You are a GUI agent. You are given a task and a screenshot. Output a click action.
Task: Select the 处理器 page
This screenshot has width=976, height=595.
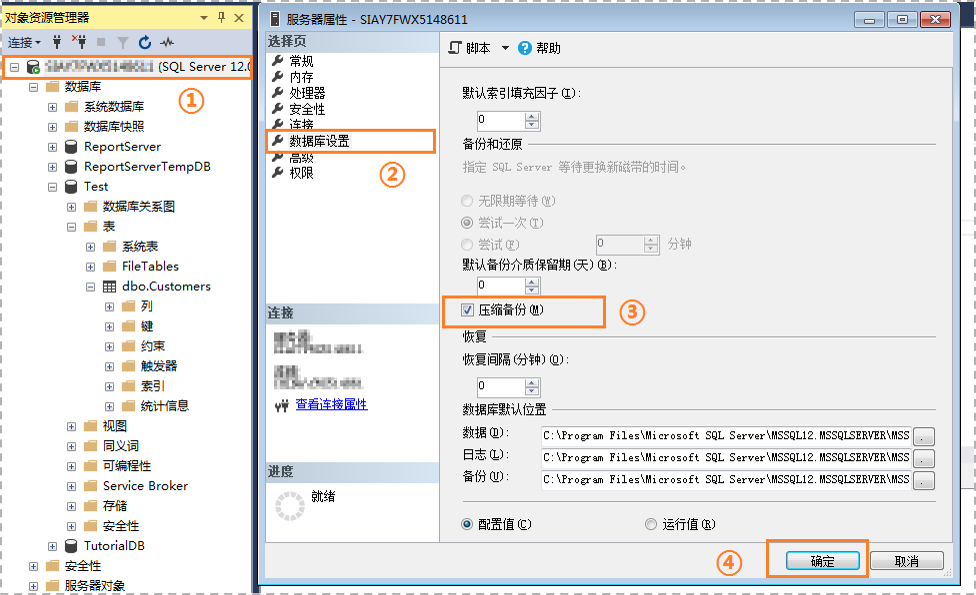click(x=307, y=93)
